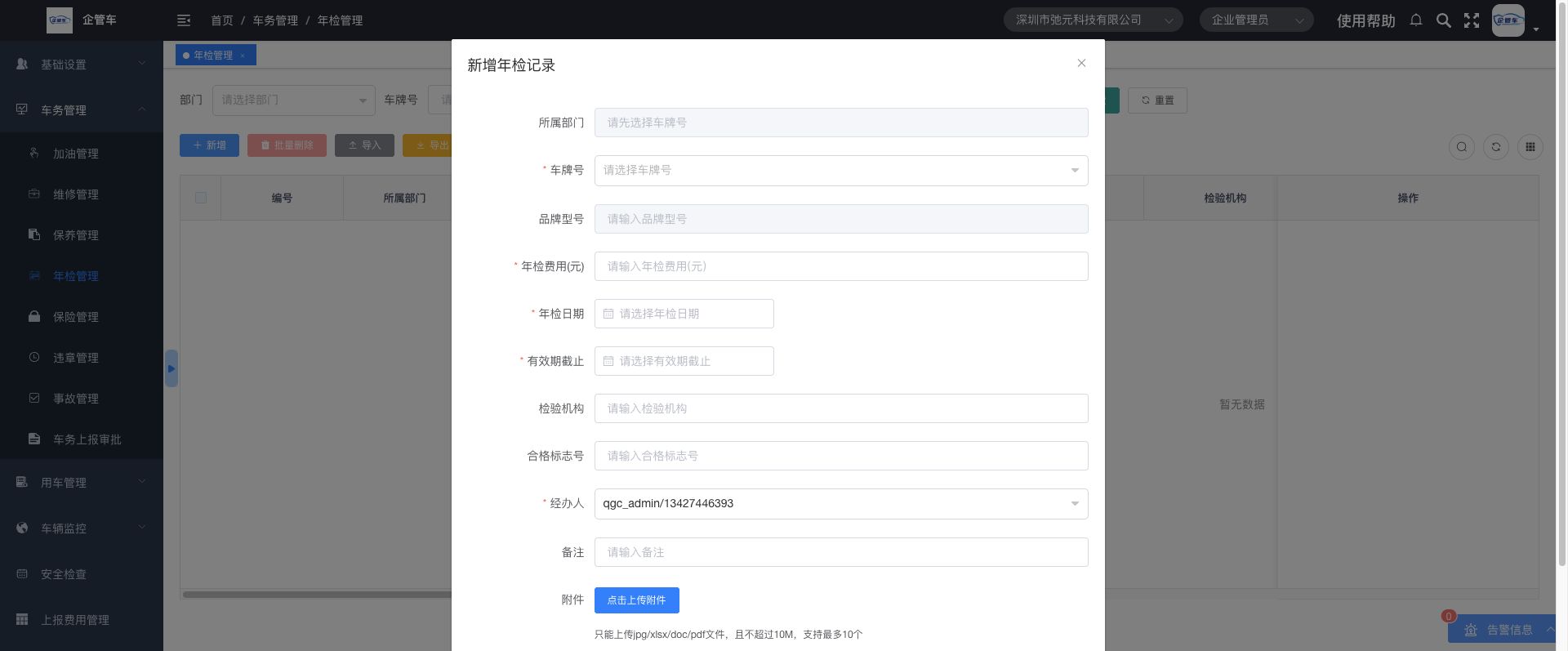Click the 年检日期 date picker field
1568x651 pixels.
click(x=684, y=314)
